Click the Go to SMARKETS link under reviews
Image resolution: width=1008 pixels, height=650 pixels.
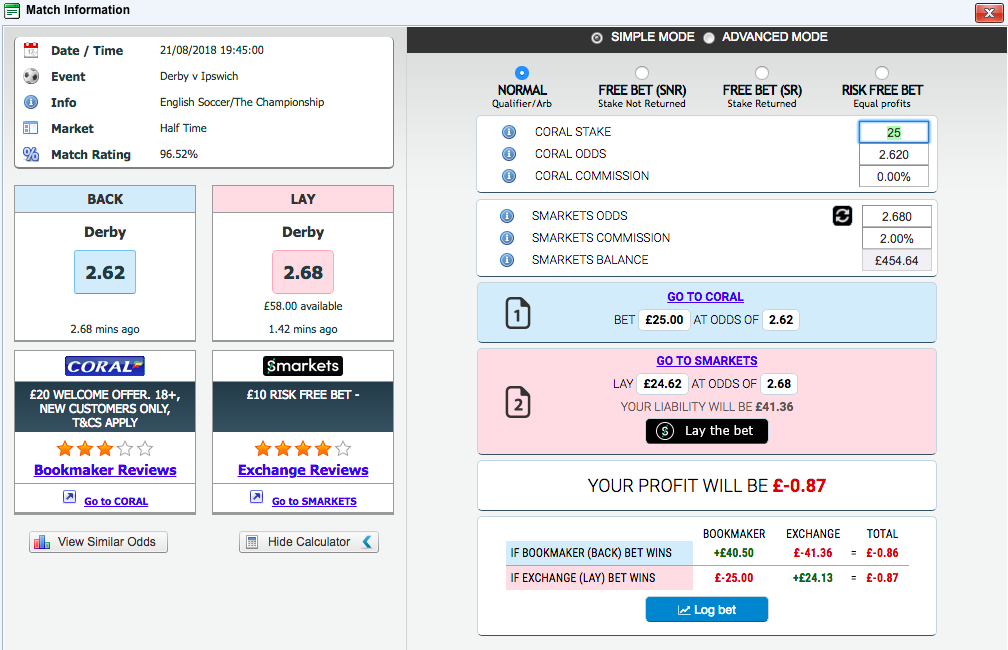click(x=314, y=501)
